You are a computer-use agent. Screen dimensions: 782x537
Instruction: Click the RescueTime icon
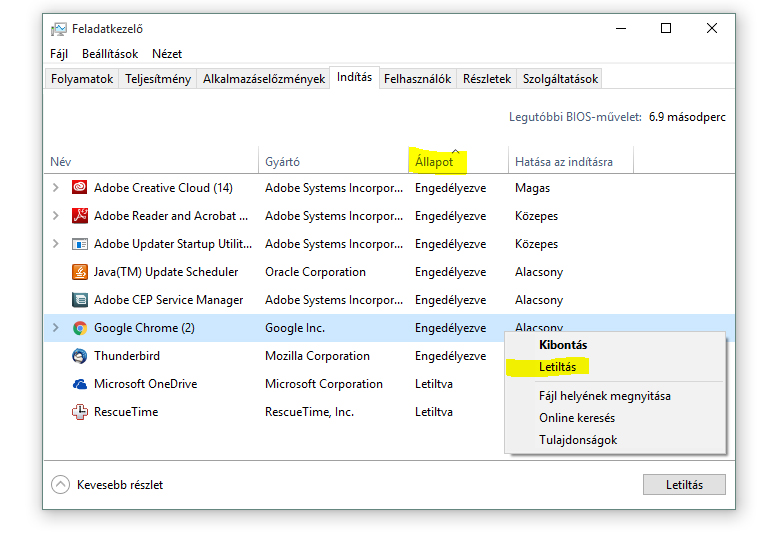pyautogui.click(x=80, y=412)
